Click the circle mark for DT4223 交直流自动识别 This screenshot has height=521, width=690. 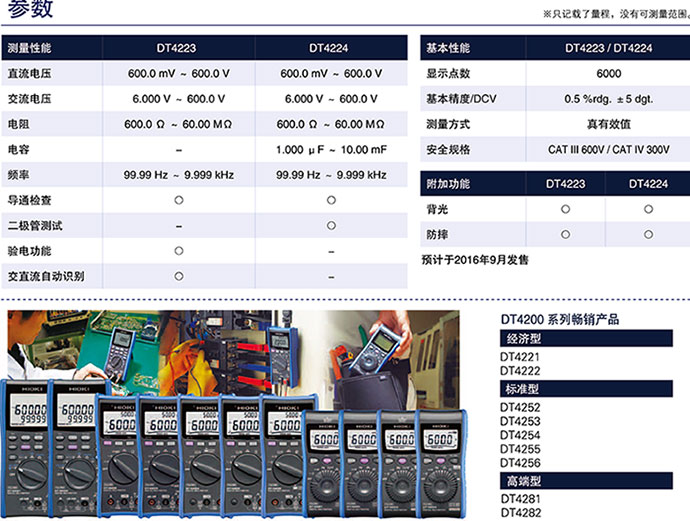coord(179,276)
